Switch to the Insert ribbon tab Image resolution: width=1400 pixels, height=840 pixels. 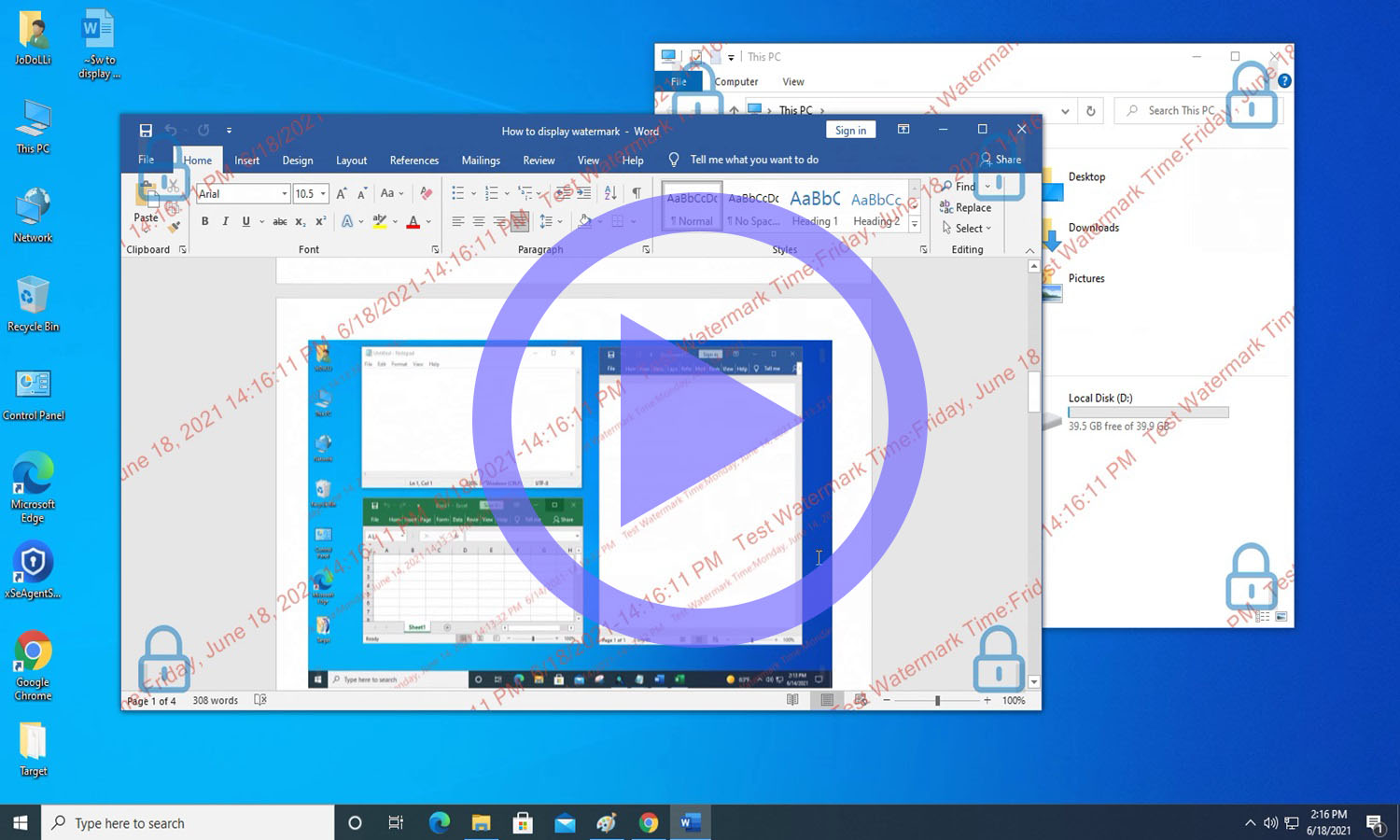pyautogui.click(x=246, y=161)
